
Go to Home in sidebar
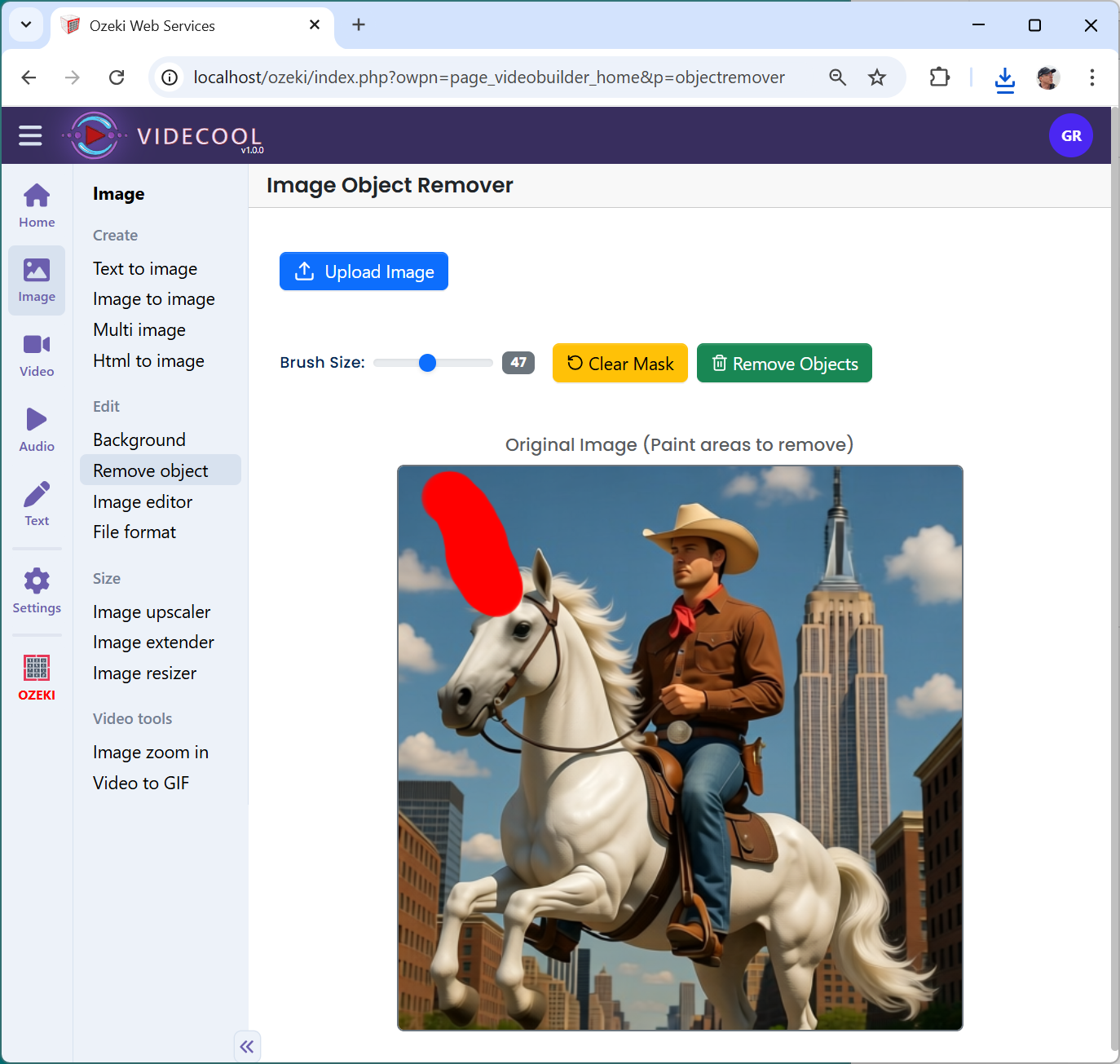click(x=37, y=205)
